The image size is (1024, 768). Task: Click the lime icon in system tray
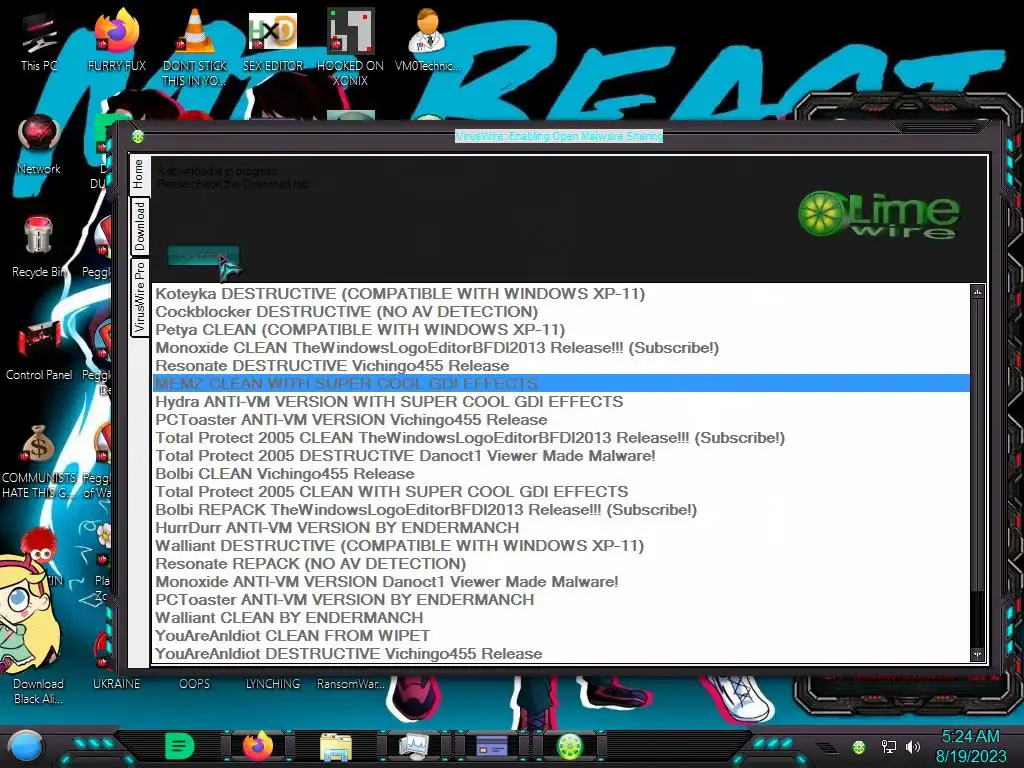pyautogui.click(x=859, y=747)
